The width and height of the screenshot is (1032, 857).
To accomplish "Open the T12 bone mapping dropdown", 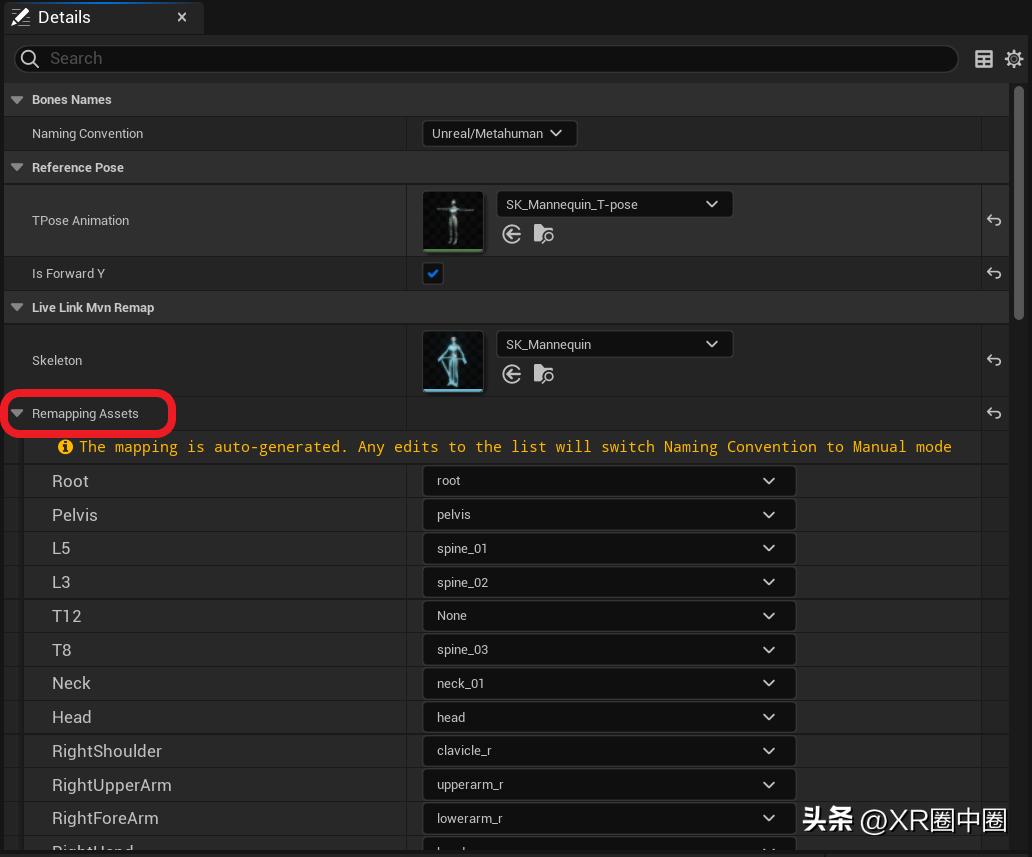I will click(x=608, y=616).
